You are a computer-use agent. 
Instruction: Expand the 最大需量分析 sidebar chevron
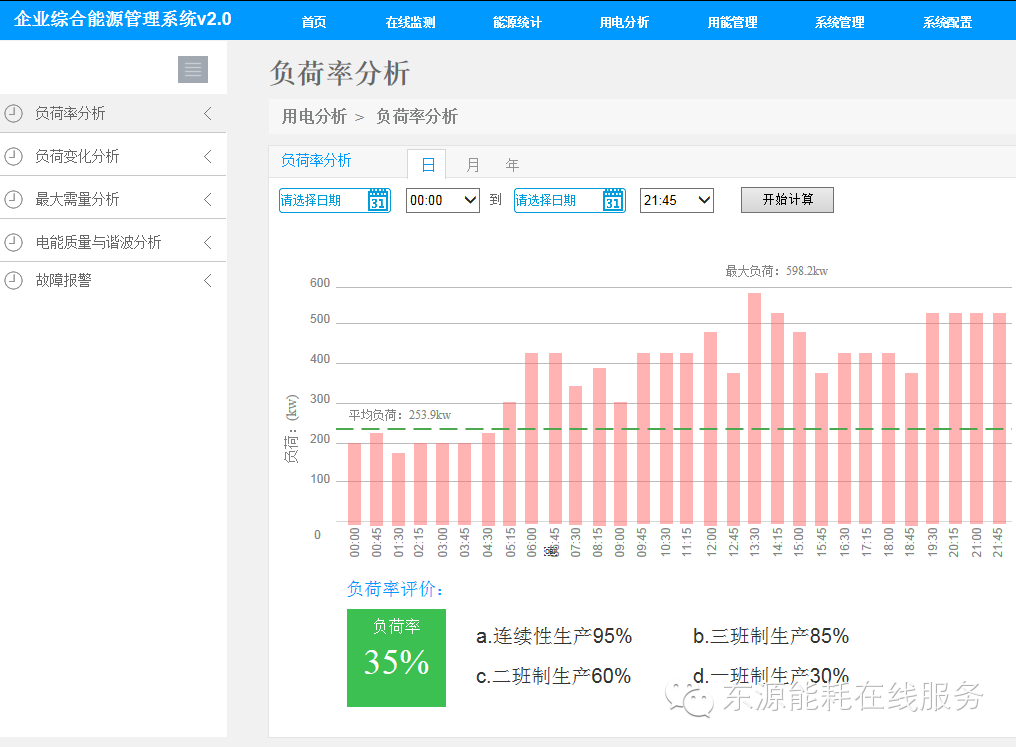tap(208, 199)
